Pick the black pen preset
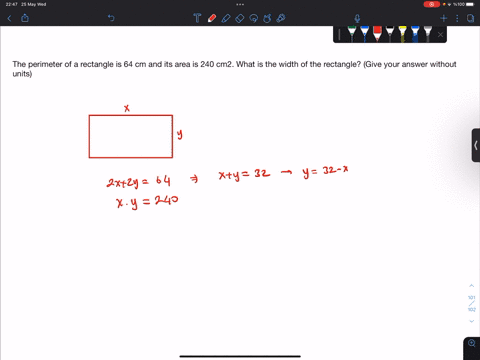The image size is (480, 360). (x=390, y=34)
